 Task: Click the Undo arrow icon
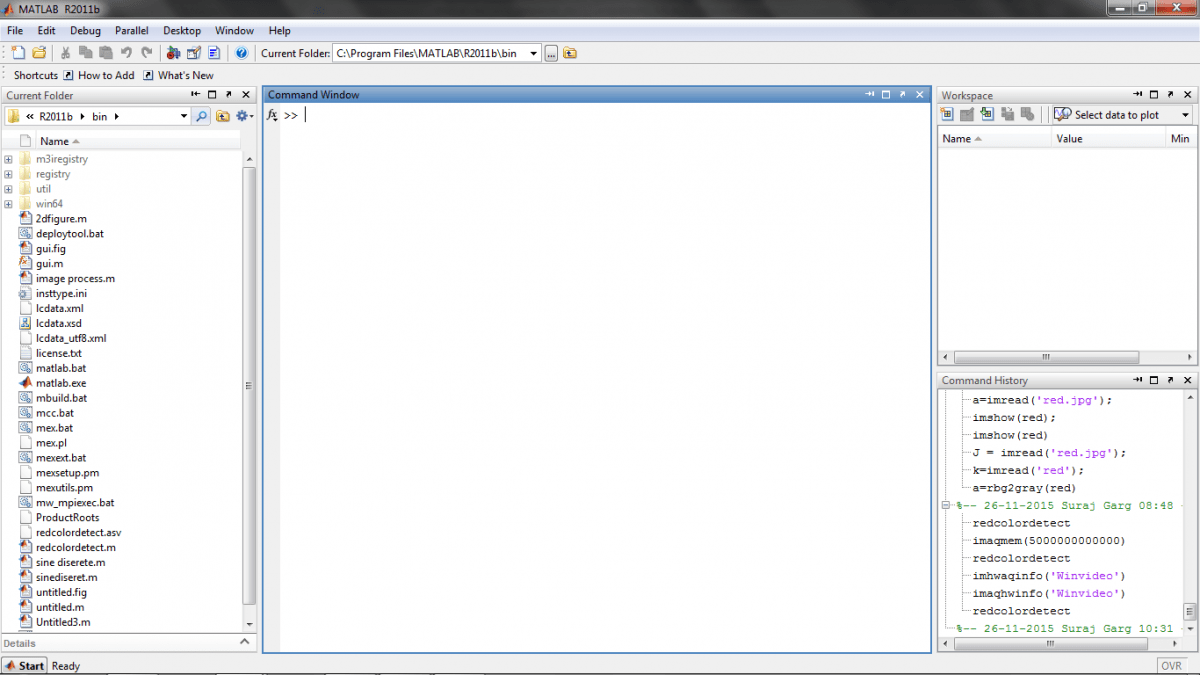[126, 53]
